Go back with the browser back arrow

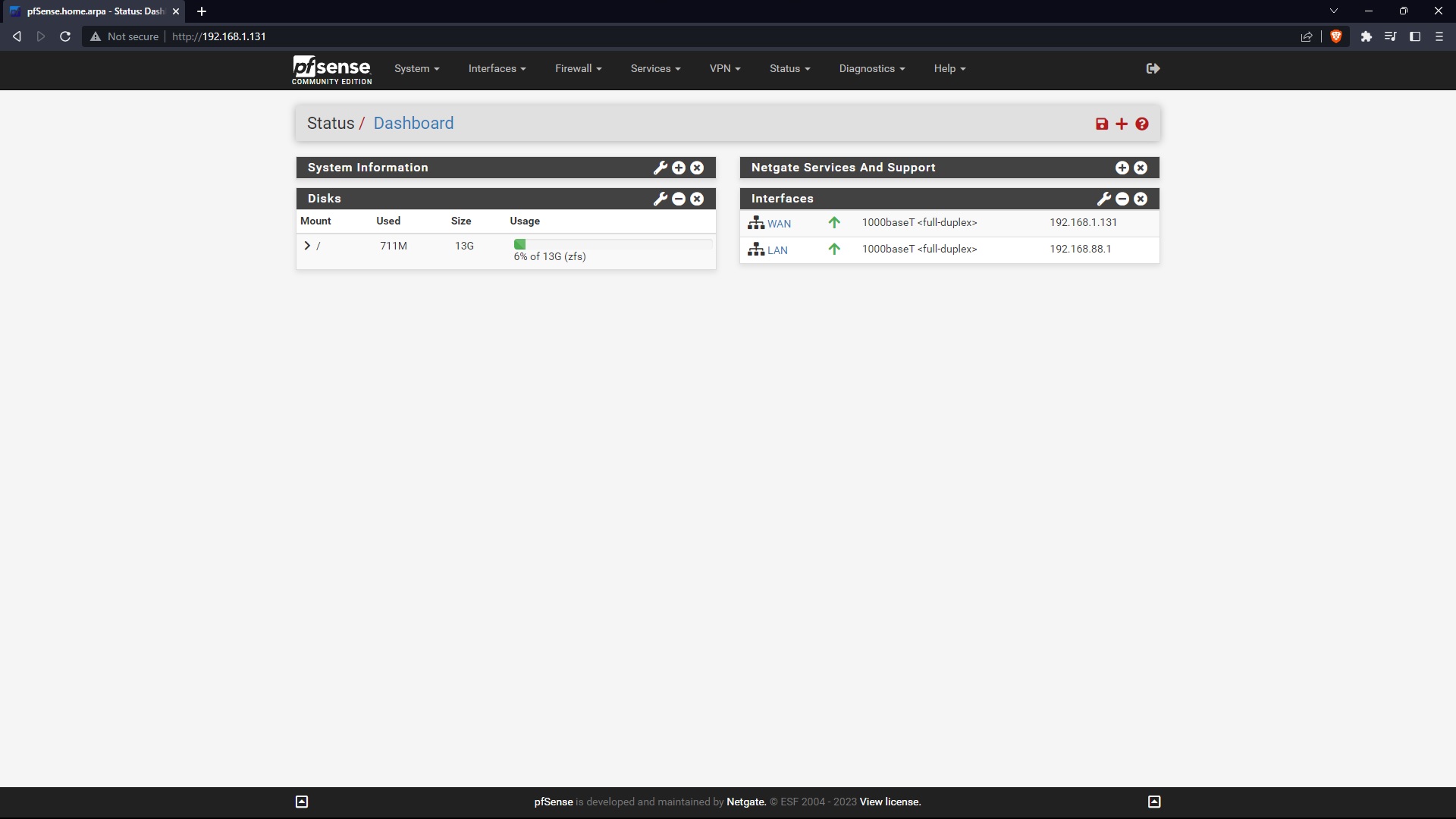17,36
